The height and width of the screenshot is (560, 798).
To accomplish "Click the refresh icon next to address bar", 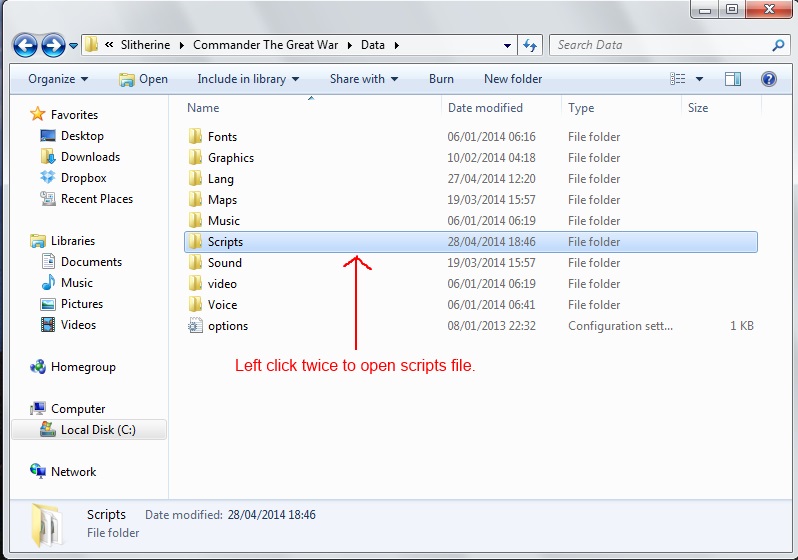I will point(530,45).
